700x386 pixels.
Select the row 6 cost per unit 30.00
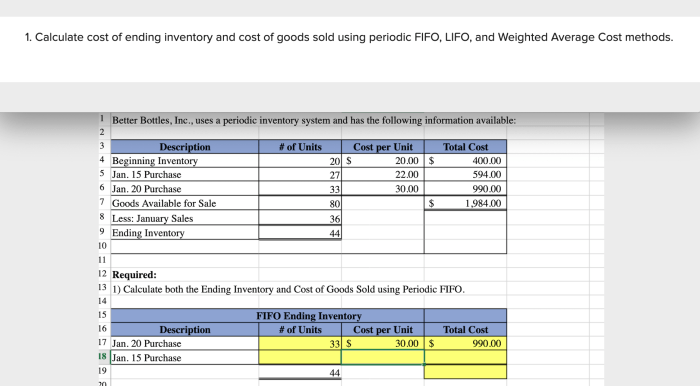click(x=383, y=189)
